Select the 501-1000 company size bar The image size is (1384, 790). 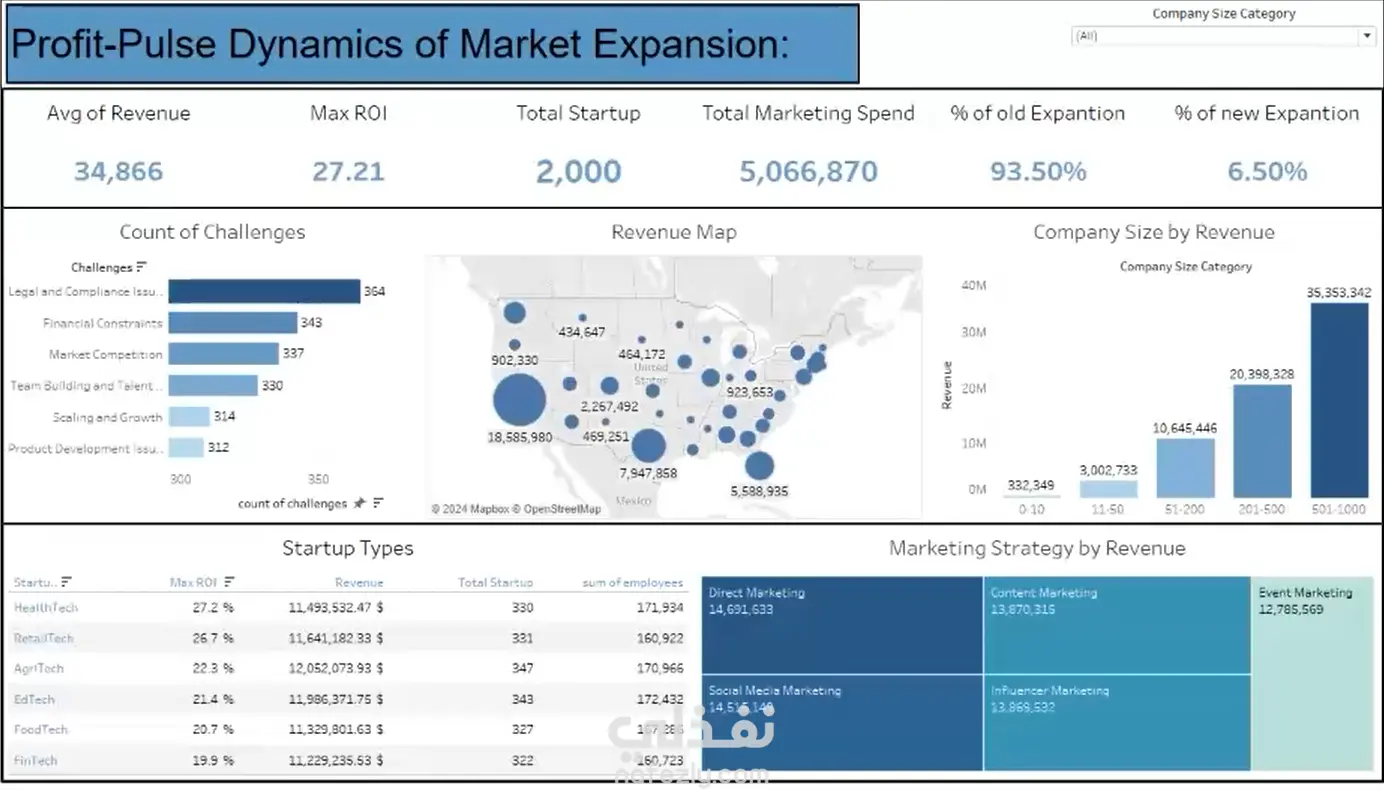(x=1339, y=400)
